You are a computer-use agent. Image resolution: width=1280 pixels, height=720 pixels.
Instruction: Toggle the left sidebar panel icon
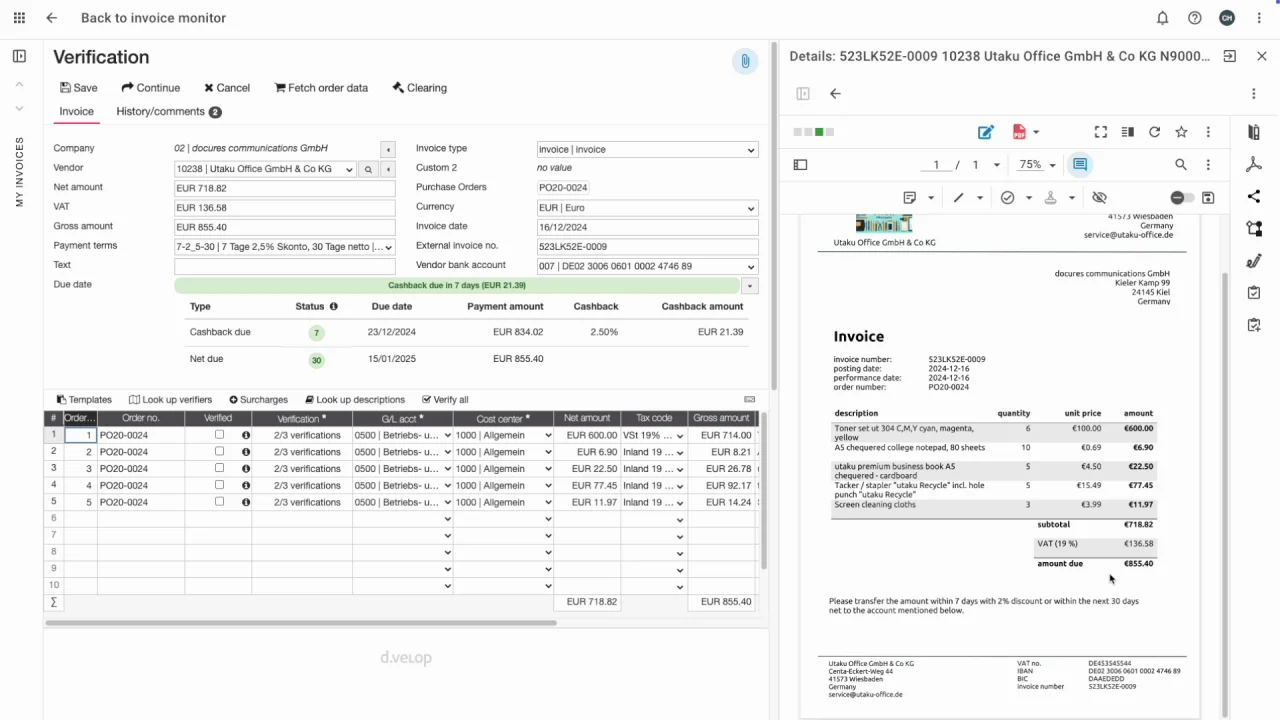(19, 56)
